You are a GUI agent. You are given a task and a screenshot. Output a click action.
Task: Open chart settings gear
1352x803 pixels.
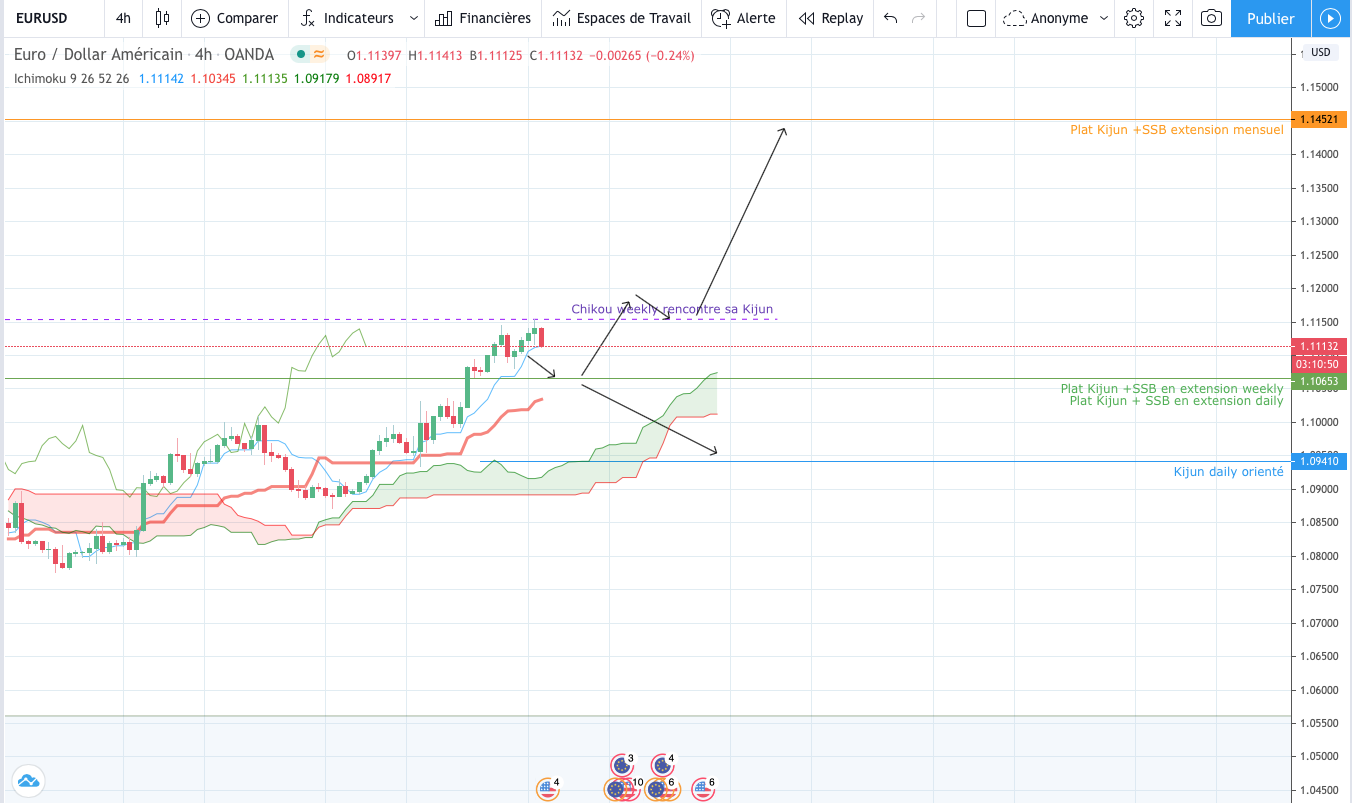[1133, 18]
